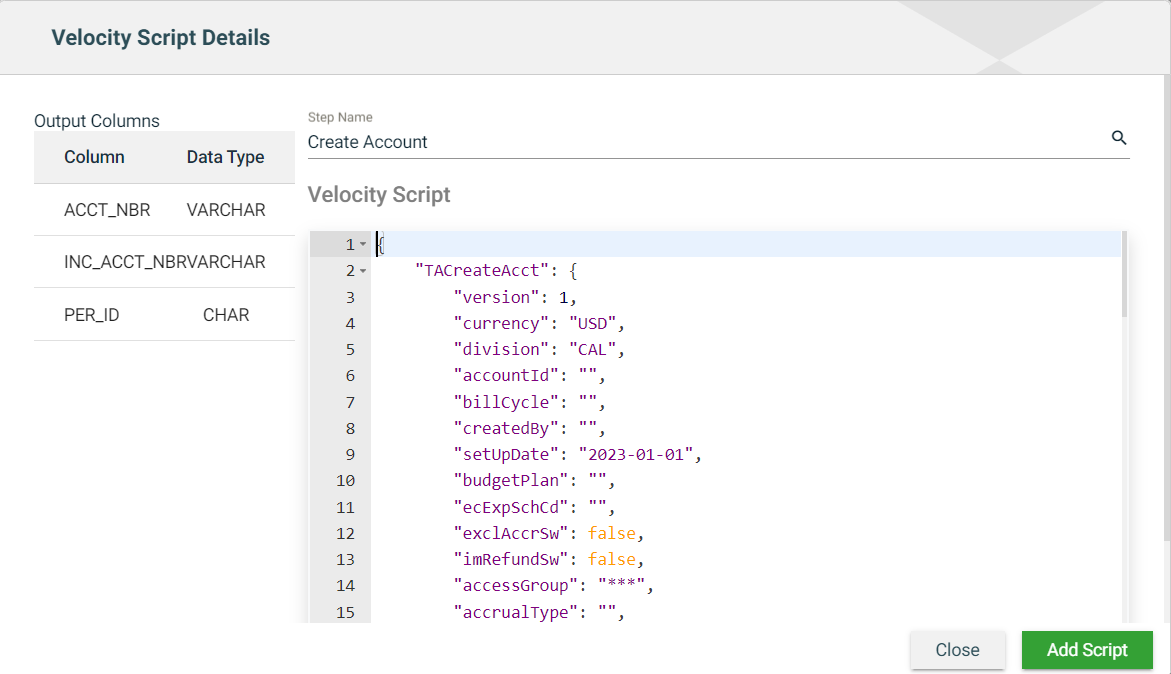Click the Add Script button
The height and width of the screenshot is (674, 1171).
tap(1086, 650)
